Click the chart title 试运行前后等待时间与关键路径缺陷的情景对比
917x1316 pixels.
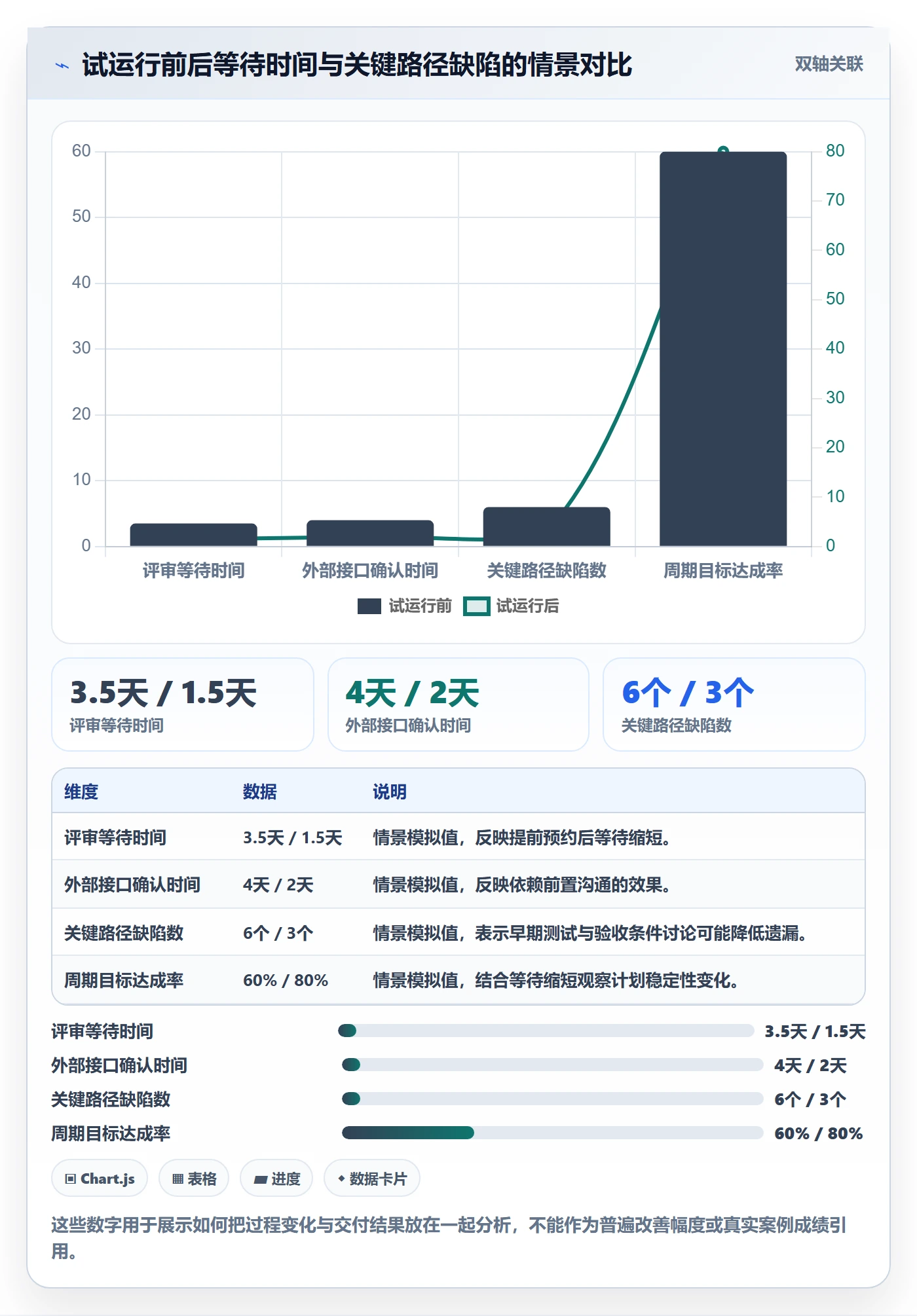(357, 65)
